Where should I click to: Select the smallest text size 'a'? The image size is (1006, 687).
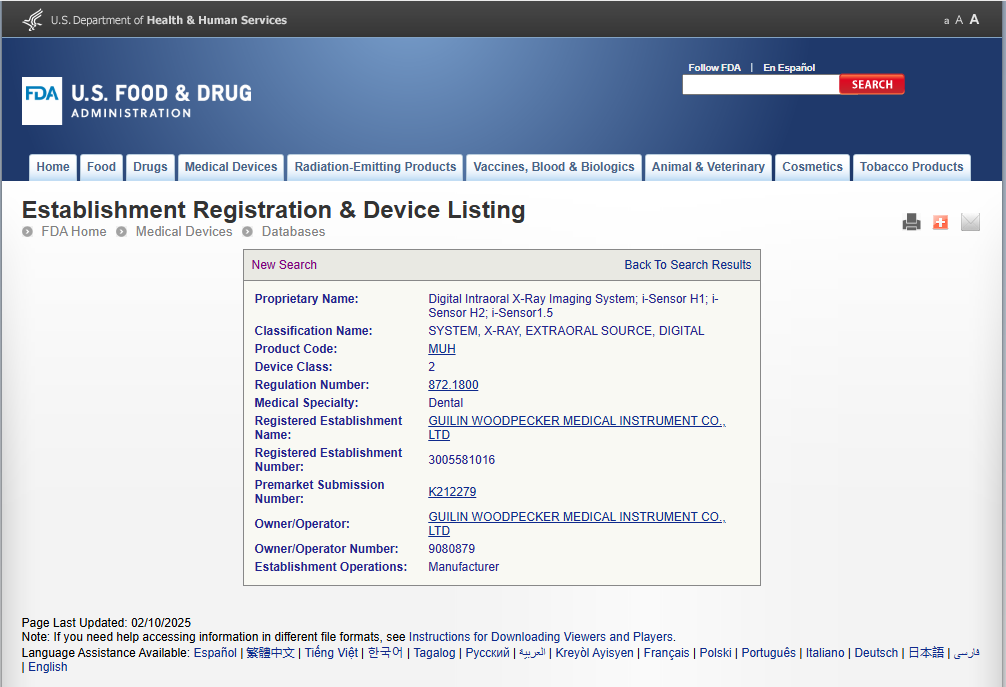(x=946, y=21)
